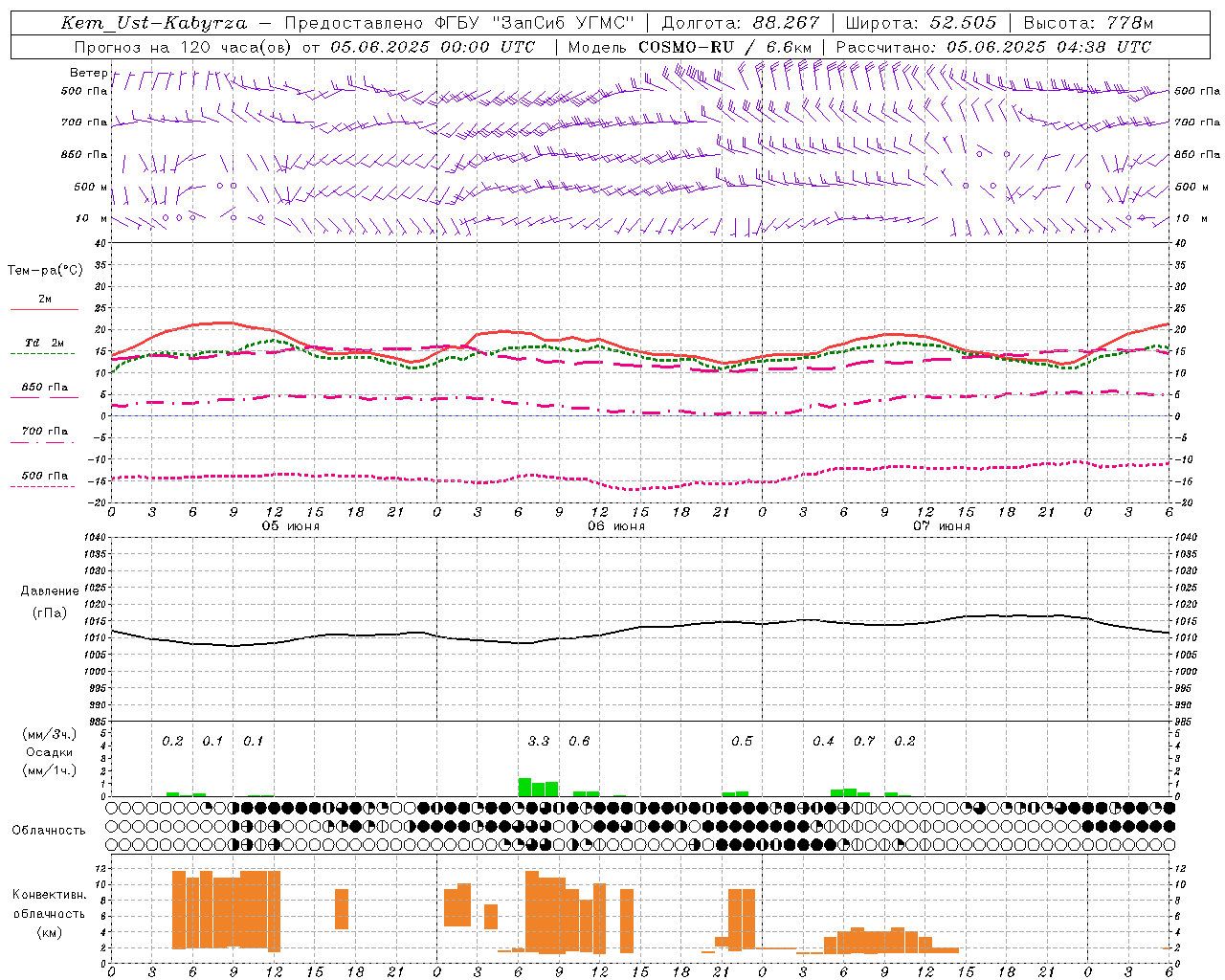Click the (мм/3ч.) precipitation unit label

pyautogui.click(x=50, y=735)
